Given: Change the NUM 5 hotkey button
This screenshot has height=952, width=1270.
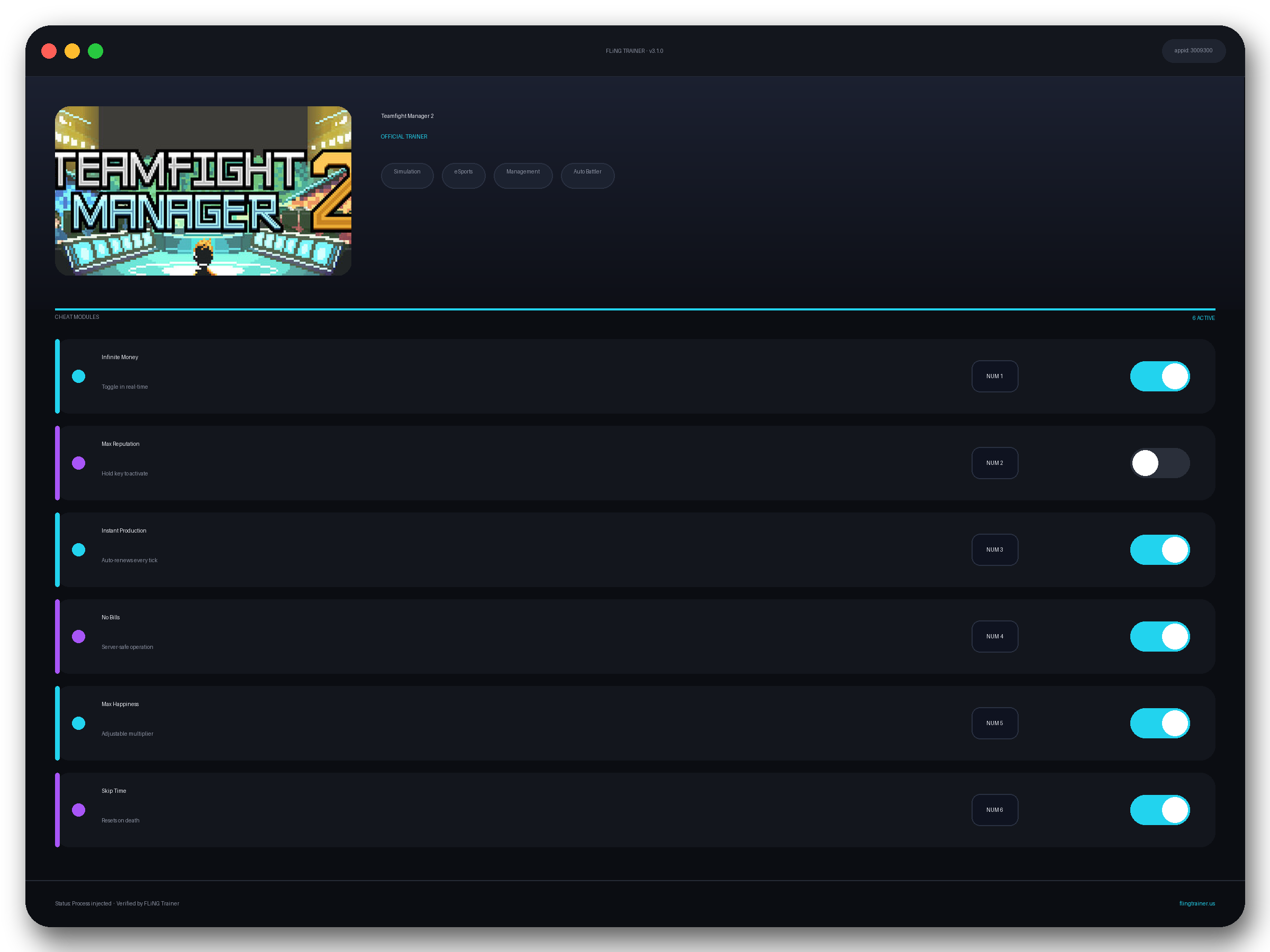Looking at the screenshot, I should point(994,723).
